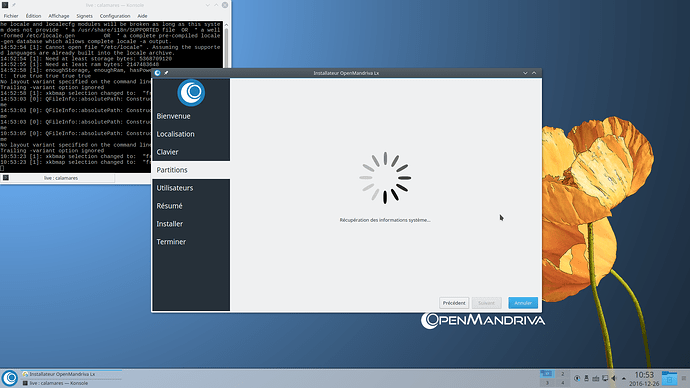Maximize the installer window with chevron-up icon
The height and width of the screenshot is (388, 690).
tap(534, 73)
